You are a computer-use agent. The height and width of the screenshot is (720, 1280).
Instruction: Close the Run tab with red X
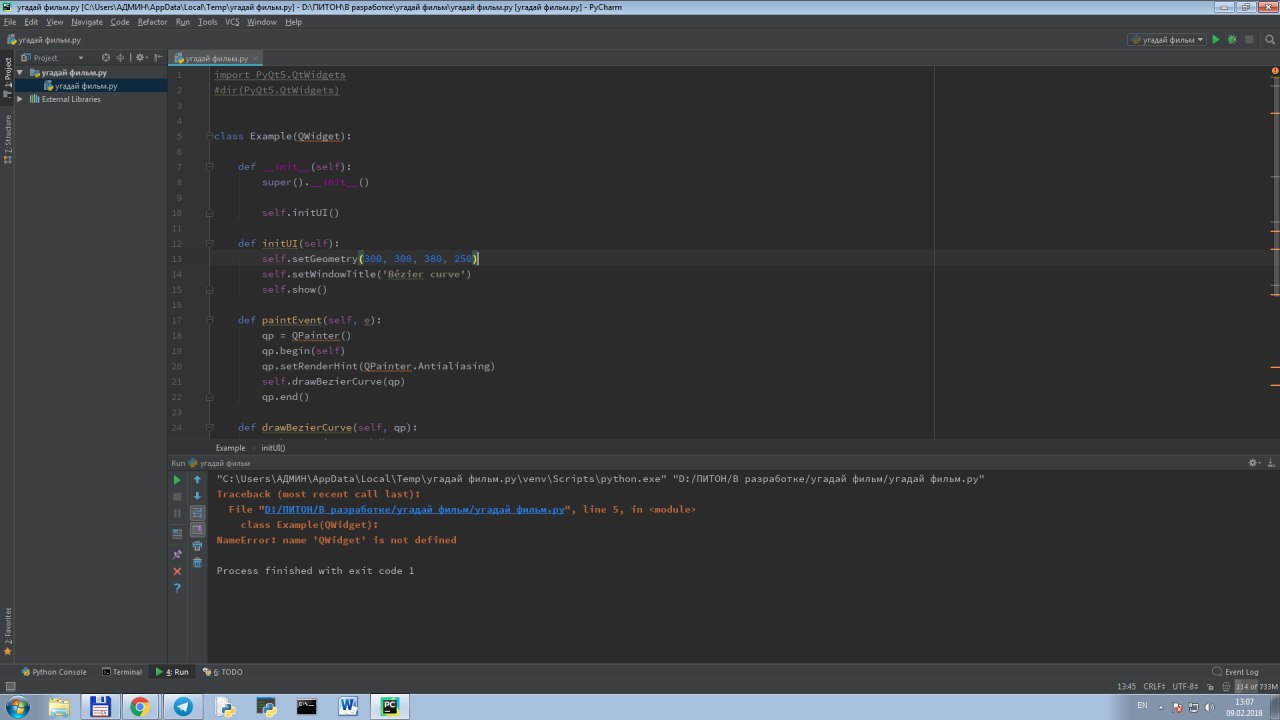[178, 571]
